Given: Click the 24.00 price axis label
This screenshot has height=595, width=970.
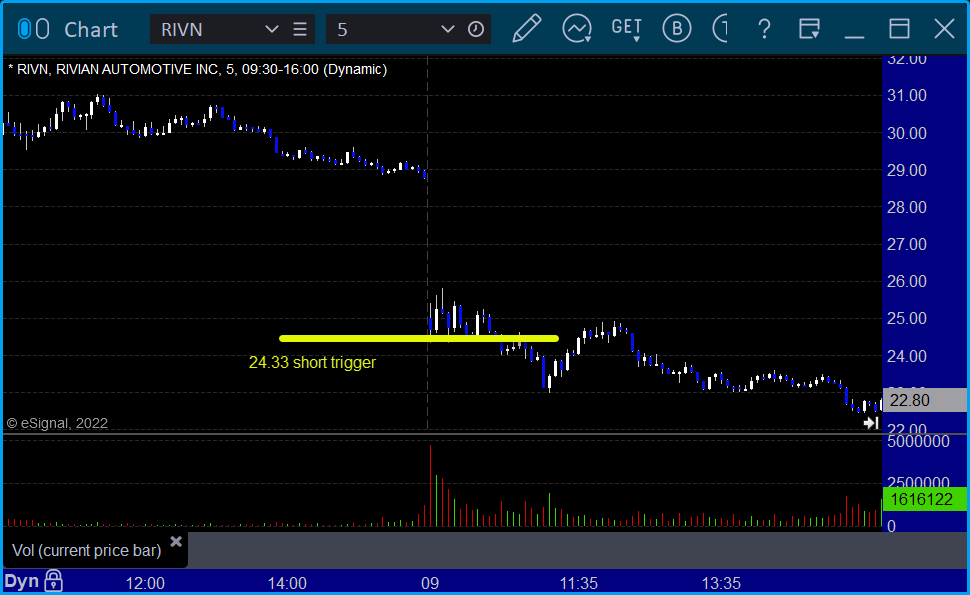Looking at the screenshot, I should [907, 356].
